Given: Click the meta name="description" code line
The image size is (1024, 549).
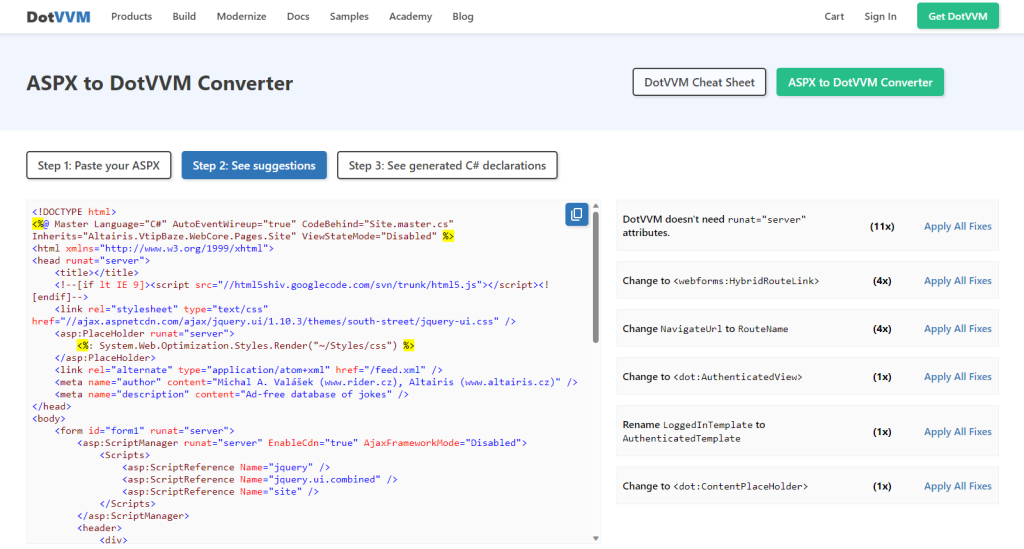Looking at the screenshot, I should pos(232,394).
